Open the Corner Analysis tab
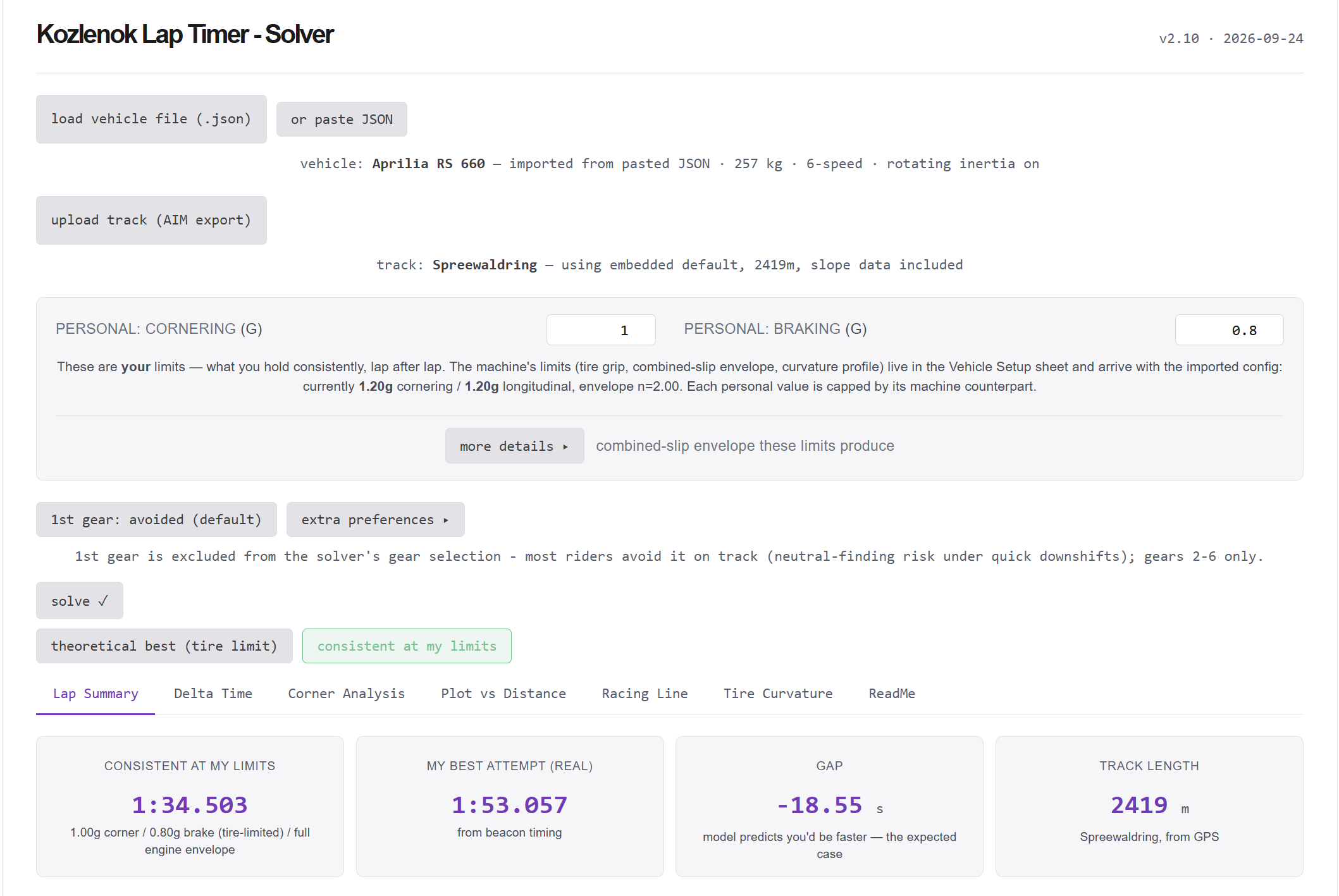1339x896 pixels. tap(347, 694)
